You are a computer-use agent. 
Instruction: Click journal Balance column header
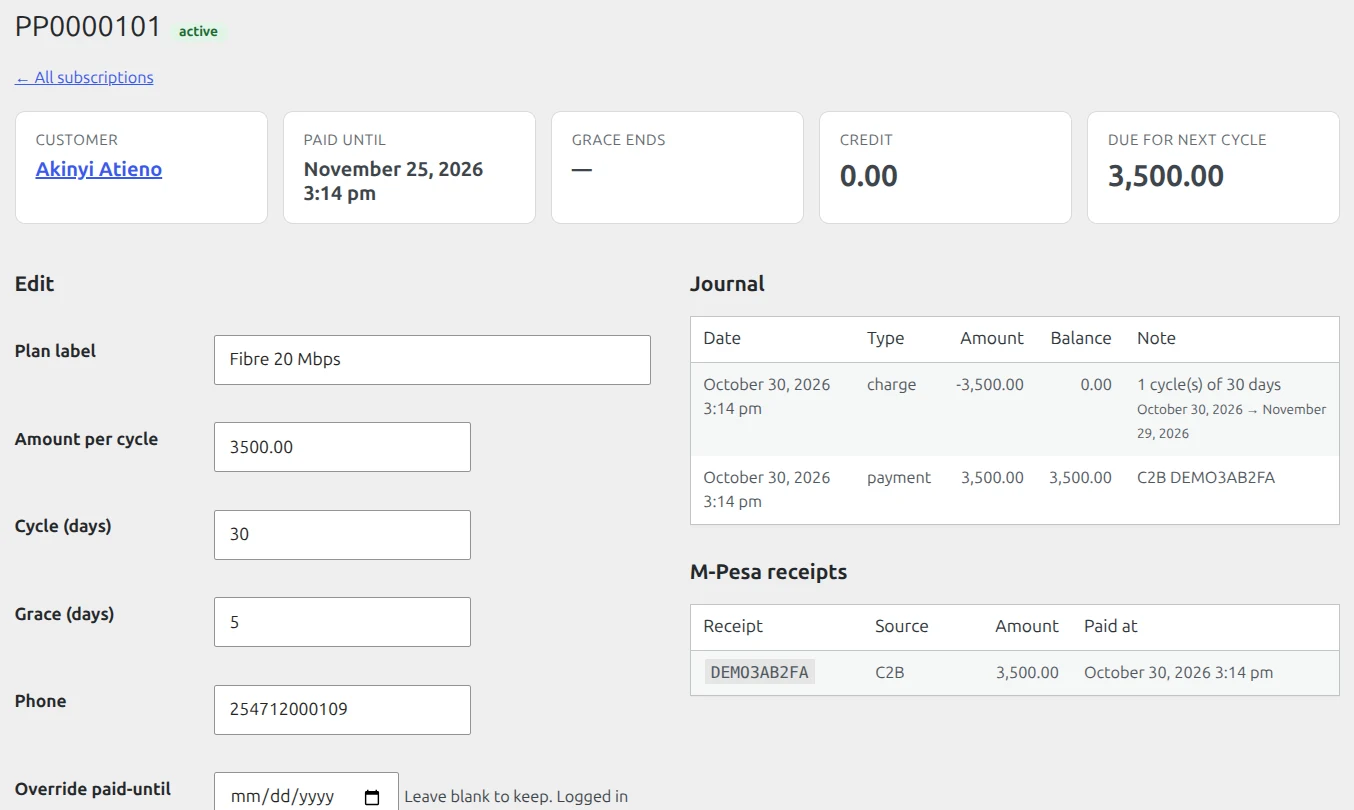click(x=1081, y=338)
